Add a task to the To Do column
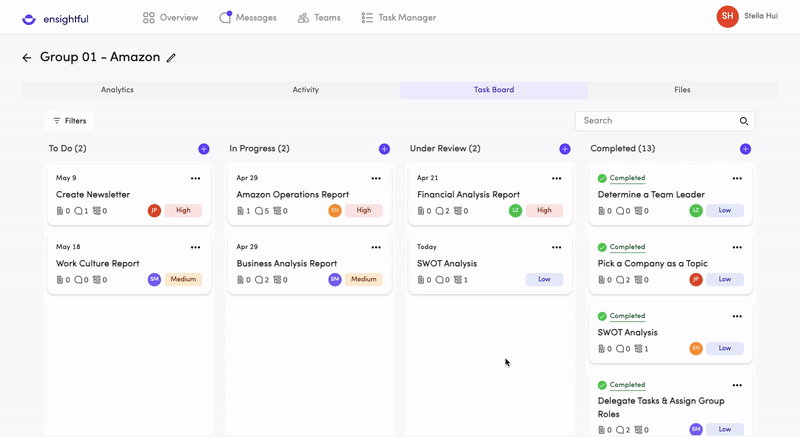The width and height of the screenshot is (800, 437). (204, 149)
